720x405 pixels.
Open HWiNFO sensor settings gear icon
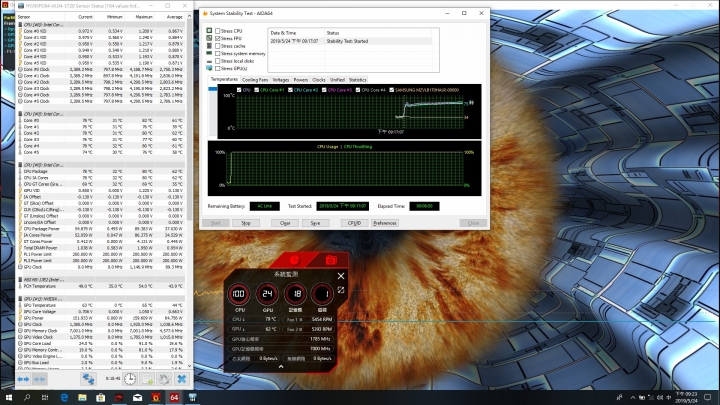coord(164,379)
